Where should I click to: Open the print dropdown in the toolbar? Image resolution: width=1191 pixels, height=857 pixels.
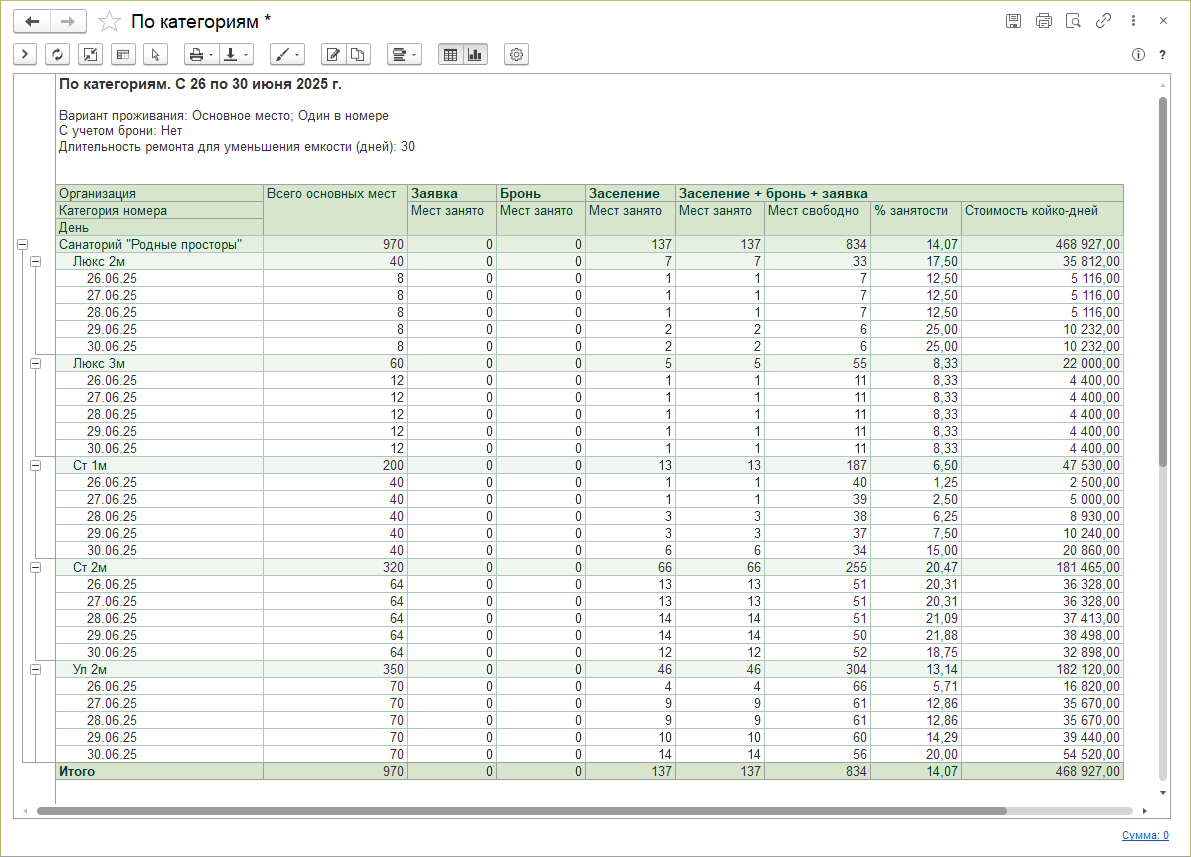tap(201, 54)
